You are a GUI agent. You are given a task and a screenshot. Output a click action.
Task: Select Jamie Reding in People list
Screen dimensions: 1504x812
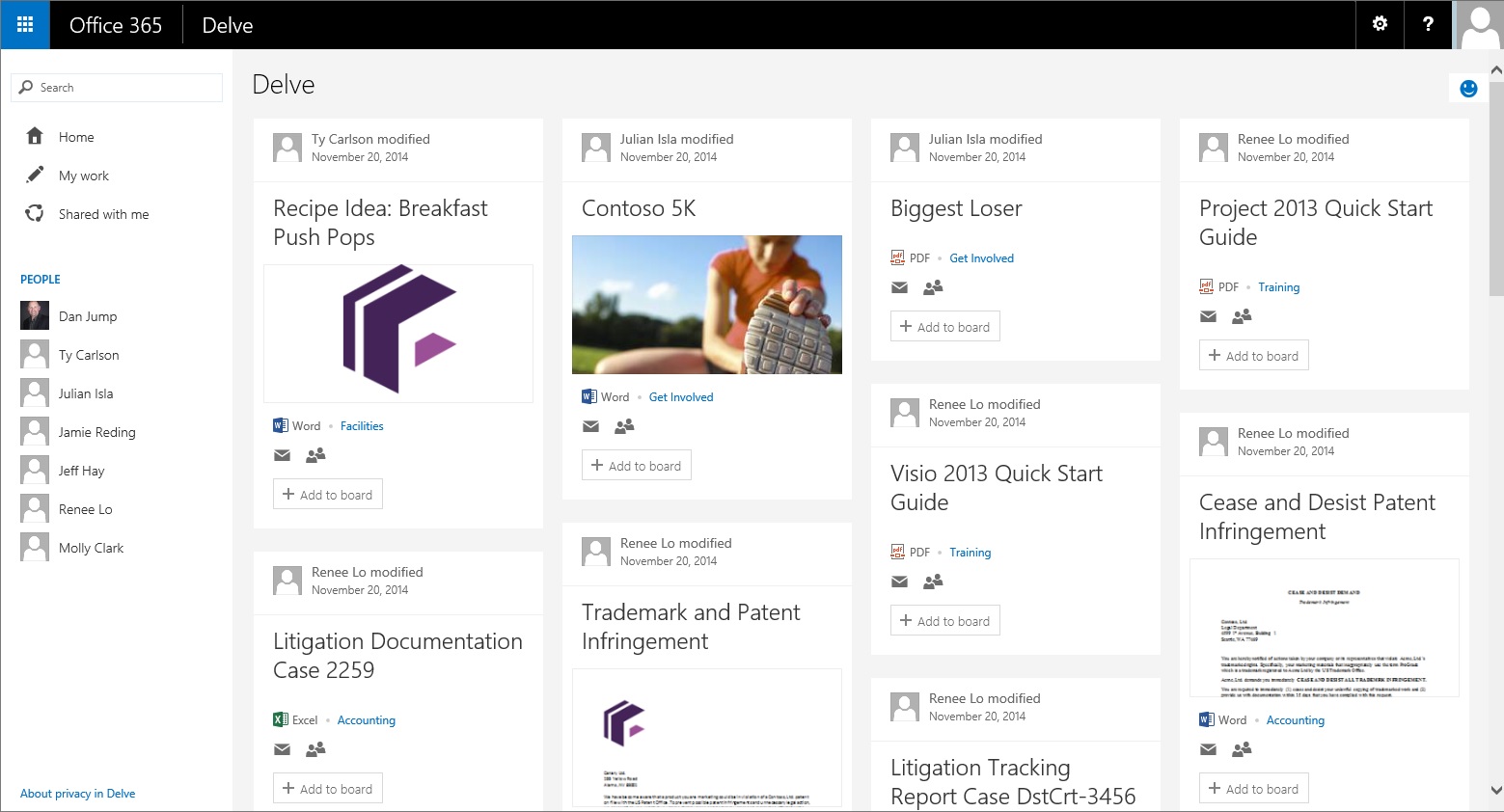[x=96, y=432]
